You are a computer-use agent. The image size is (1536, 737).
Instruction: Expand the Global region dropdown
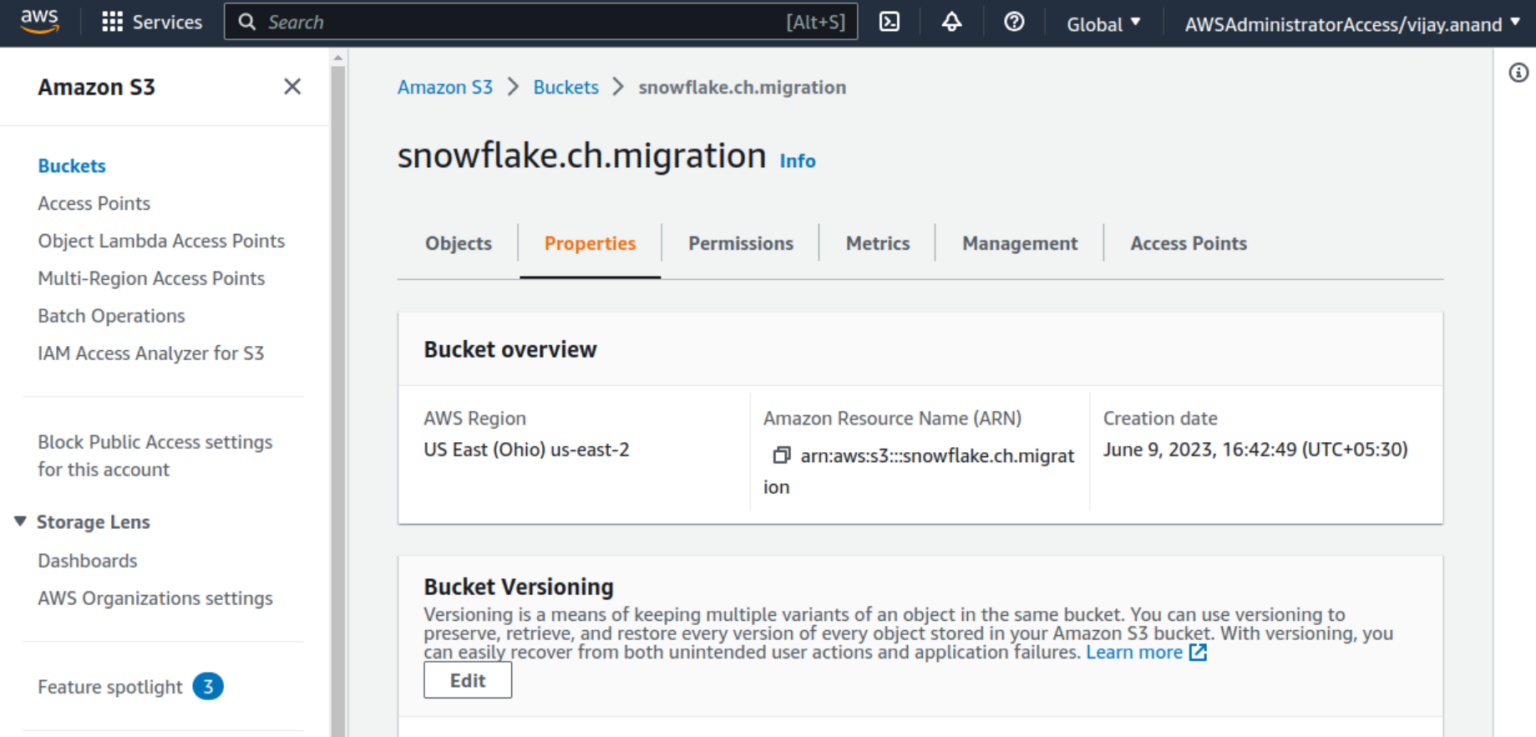click(1104, 24)
